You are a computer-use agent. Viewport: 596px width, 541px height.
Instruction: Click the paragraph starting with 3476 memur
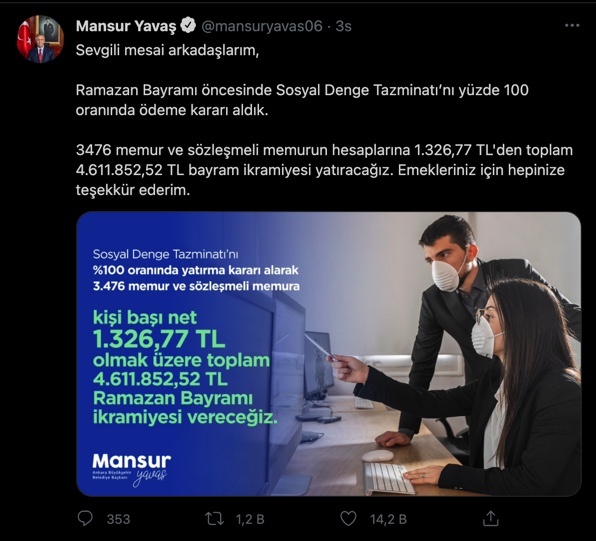pos(324,170)
